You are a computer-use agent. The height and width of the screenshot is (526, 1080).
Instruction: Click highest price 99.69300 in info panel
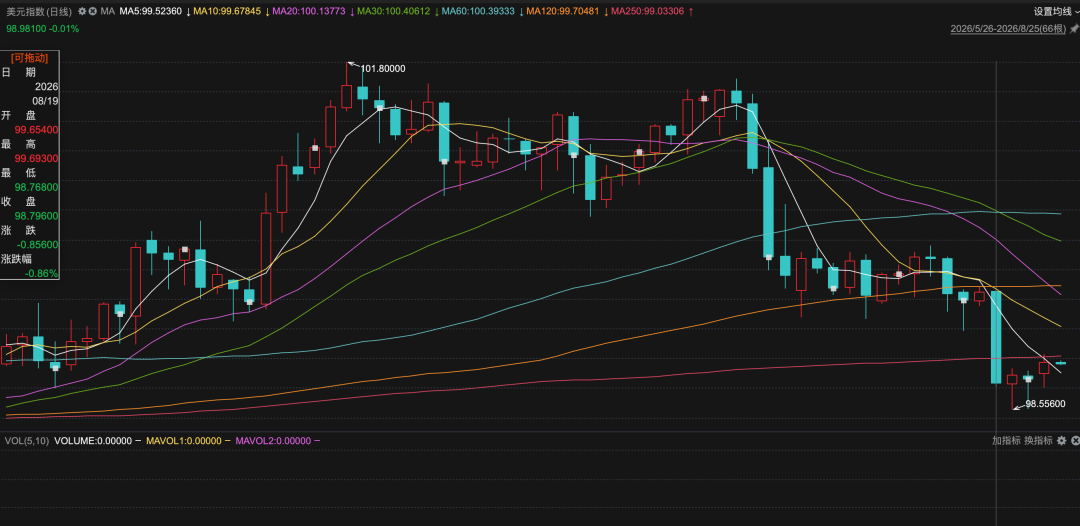[x=37, y=158]
